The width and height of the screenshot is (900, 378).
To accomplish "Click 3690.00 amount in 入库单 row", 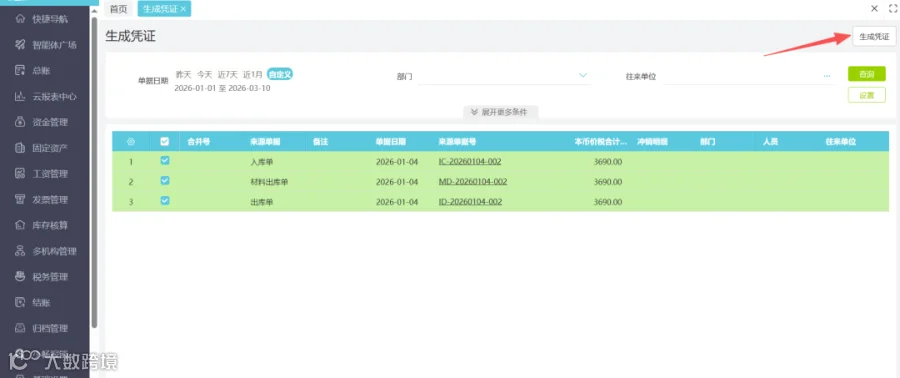I will pos(608,162).
